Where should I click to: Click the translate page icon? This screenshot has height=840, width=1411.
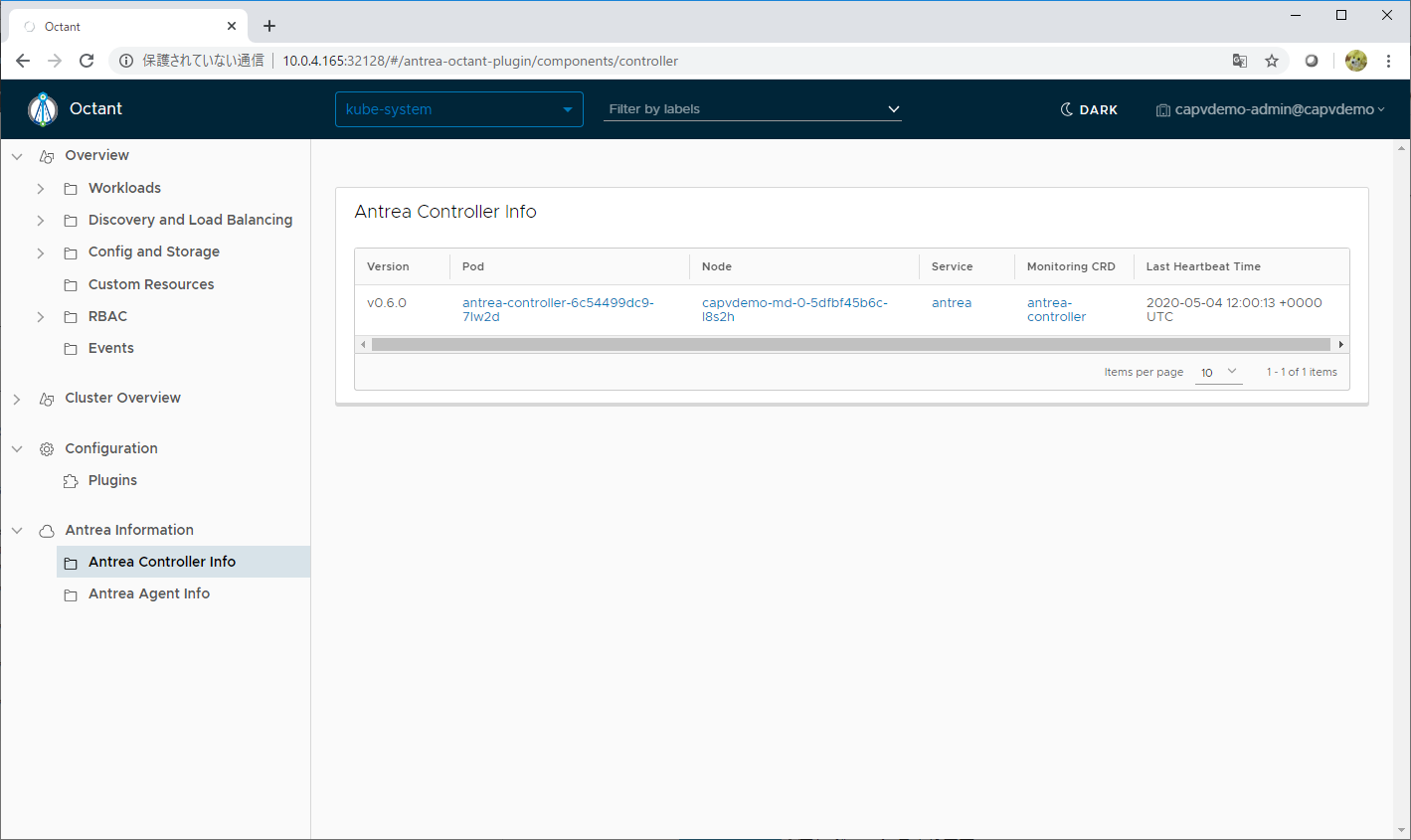click(1240, 61)
